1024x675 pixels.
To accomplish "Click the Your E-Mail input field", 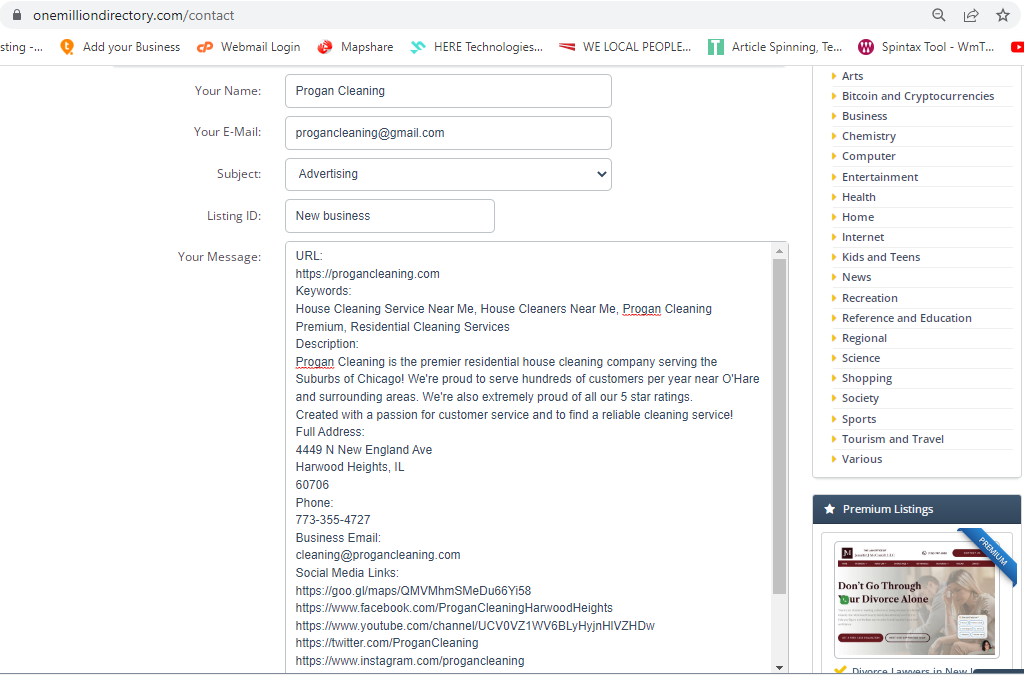I will point(448,133).
